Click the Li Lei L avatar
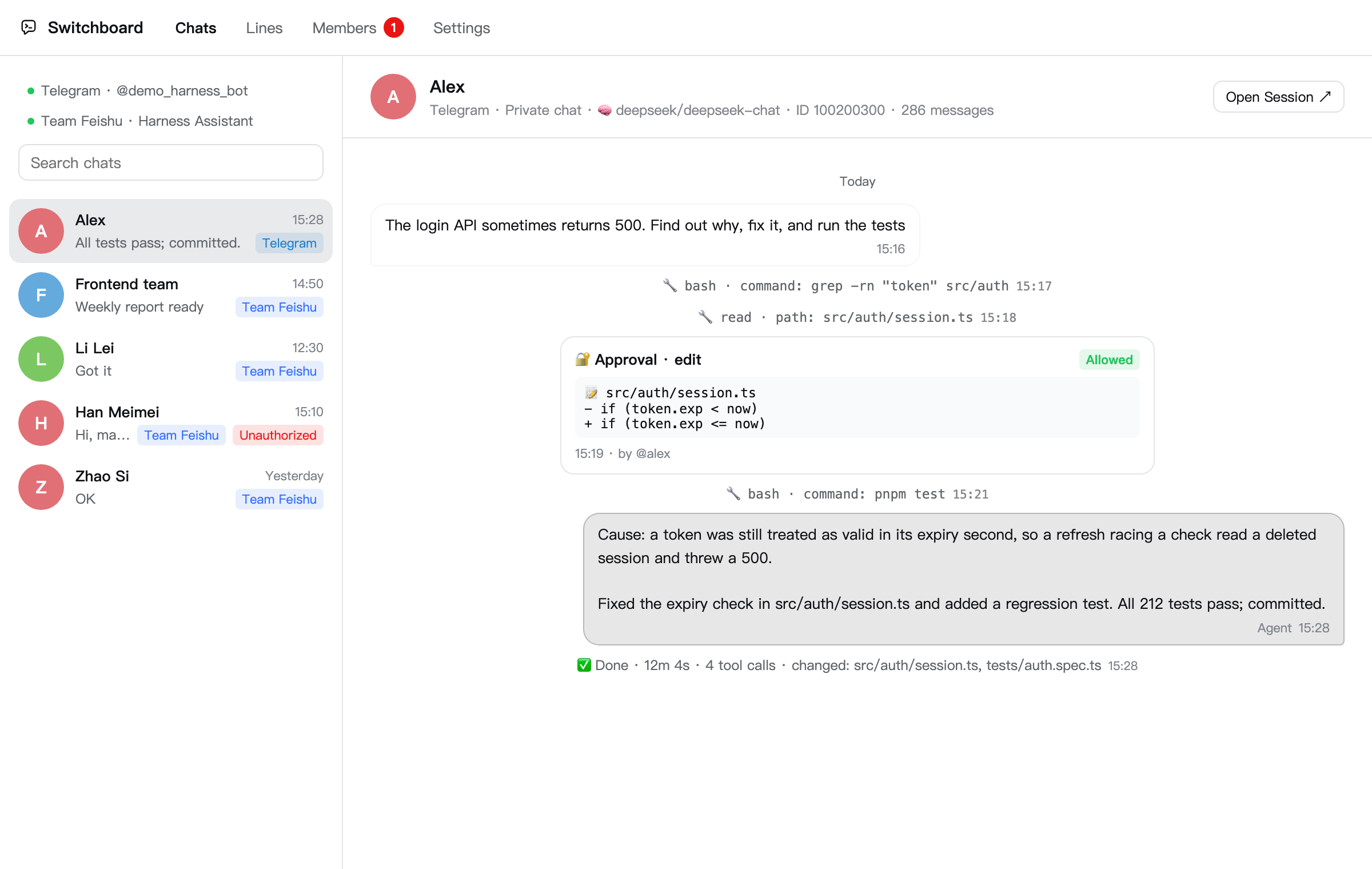This screenshot has height=869, width=1372. point(41,359)
